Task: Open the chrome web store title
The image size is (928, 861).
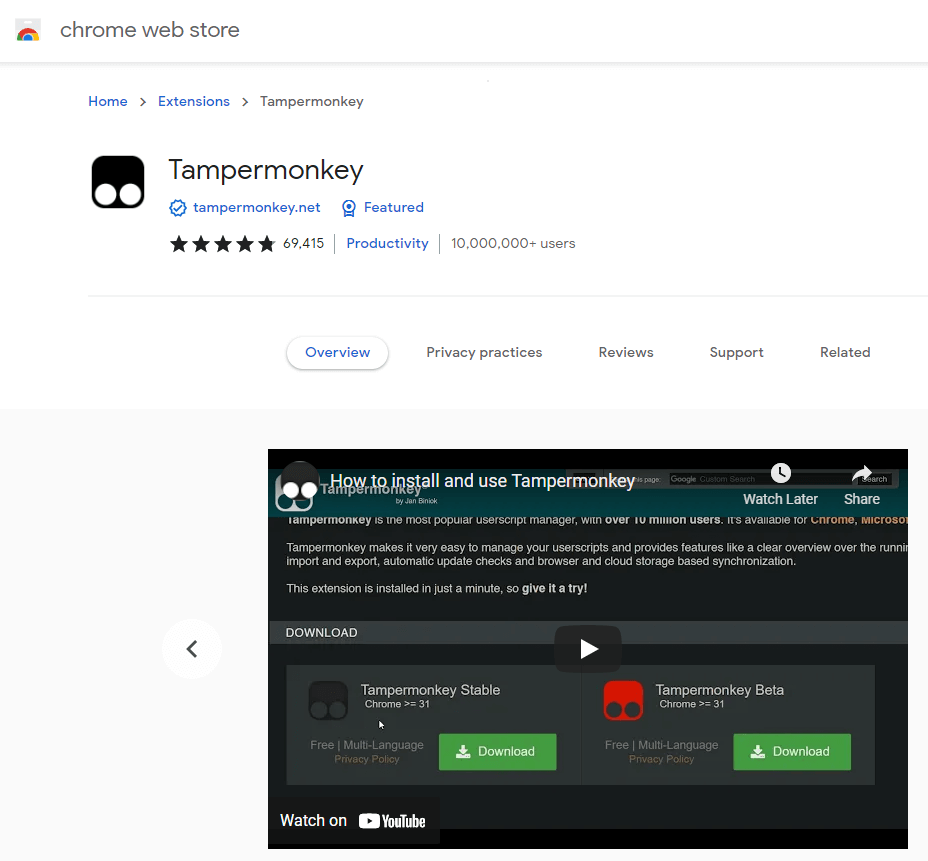Action: point(150,30)
